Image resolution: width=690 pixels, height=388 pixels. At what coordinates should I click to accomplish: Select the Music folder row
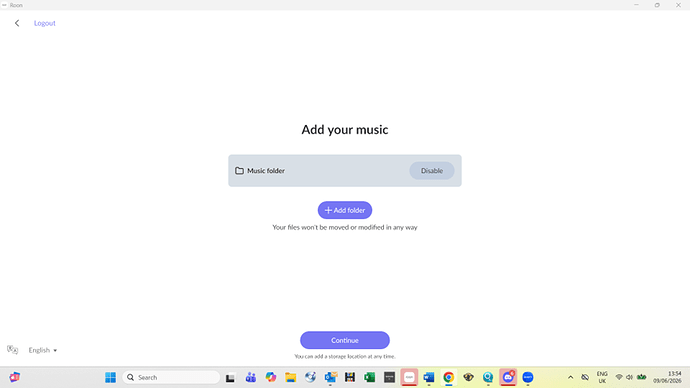click(345, 171)
